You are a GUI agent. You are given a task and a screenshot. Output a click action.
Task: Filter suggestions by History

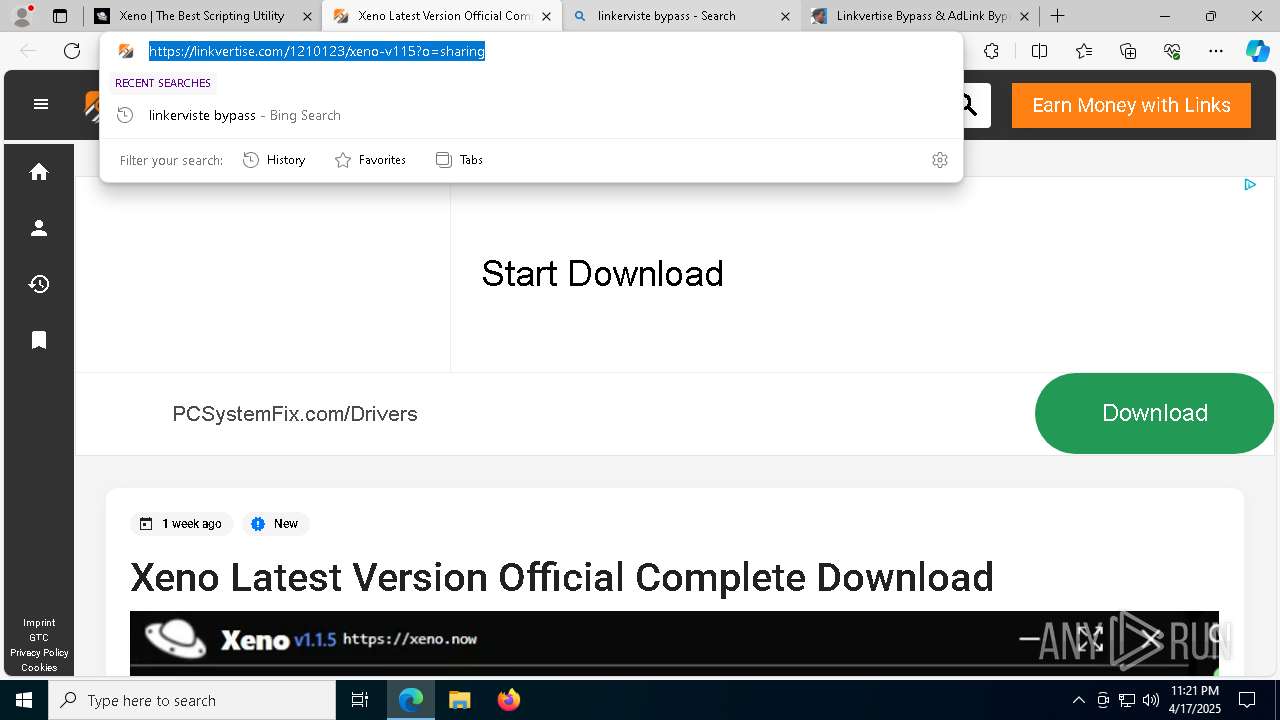(274, 160)
